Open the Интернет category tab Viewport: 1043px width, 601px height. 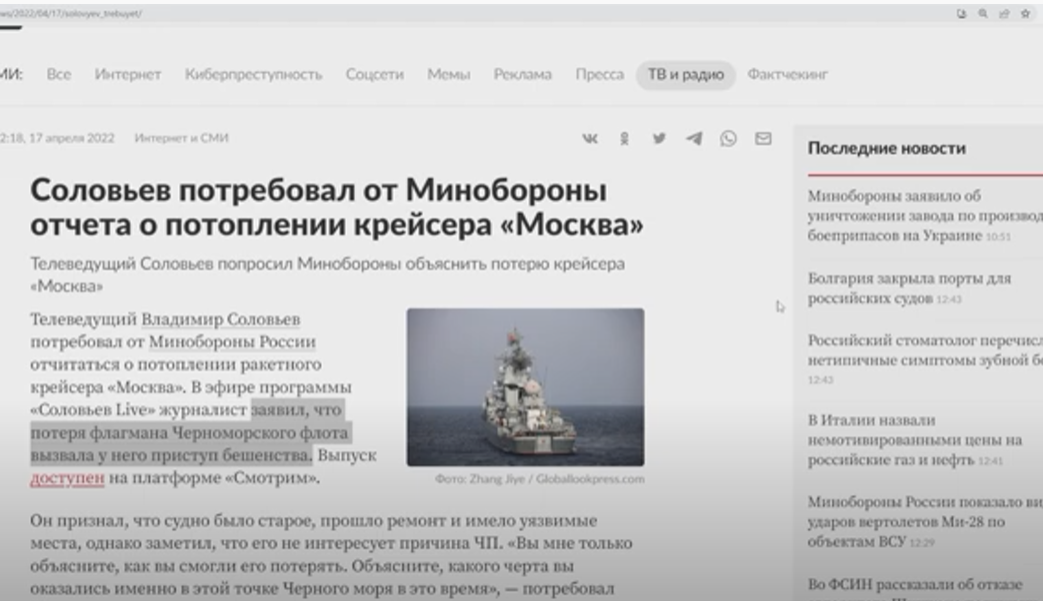[x=128, y=75]
